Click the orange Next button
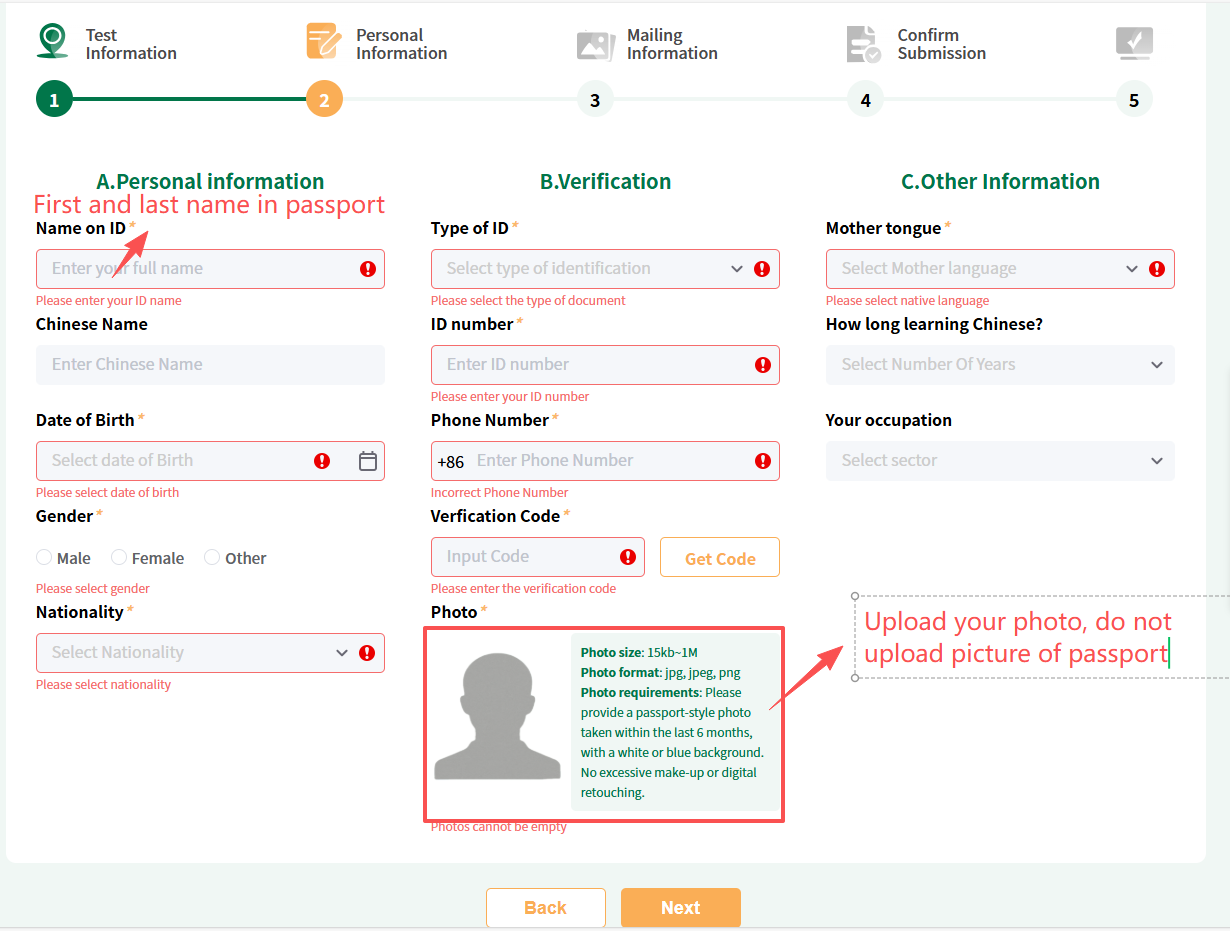 680,908
